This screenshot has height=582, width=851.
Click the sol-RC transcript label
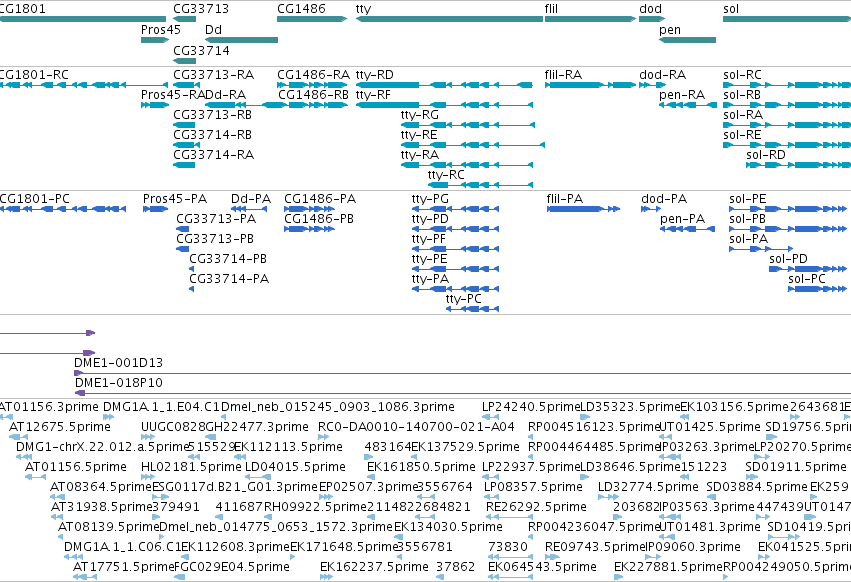tap(742, 74)
